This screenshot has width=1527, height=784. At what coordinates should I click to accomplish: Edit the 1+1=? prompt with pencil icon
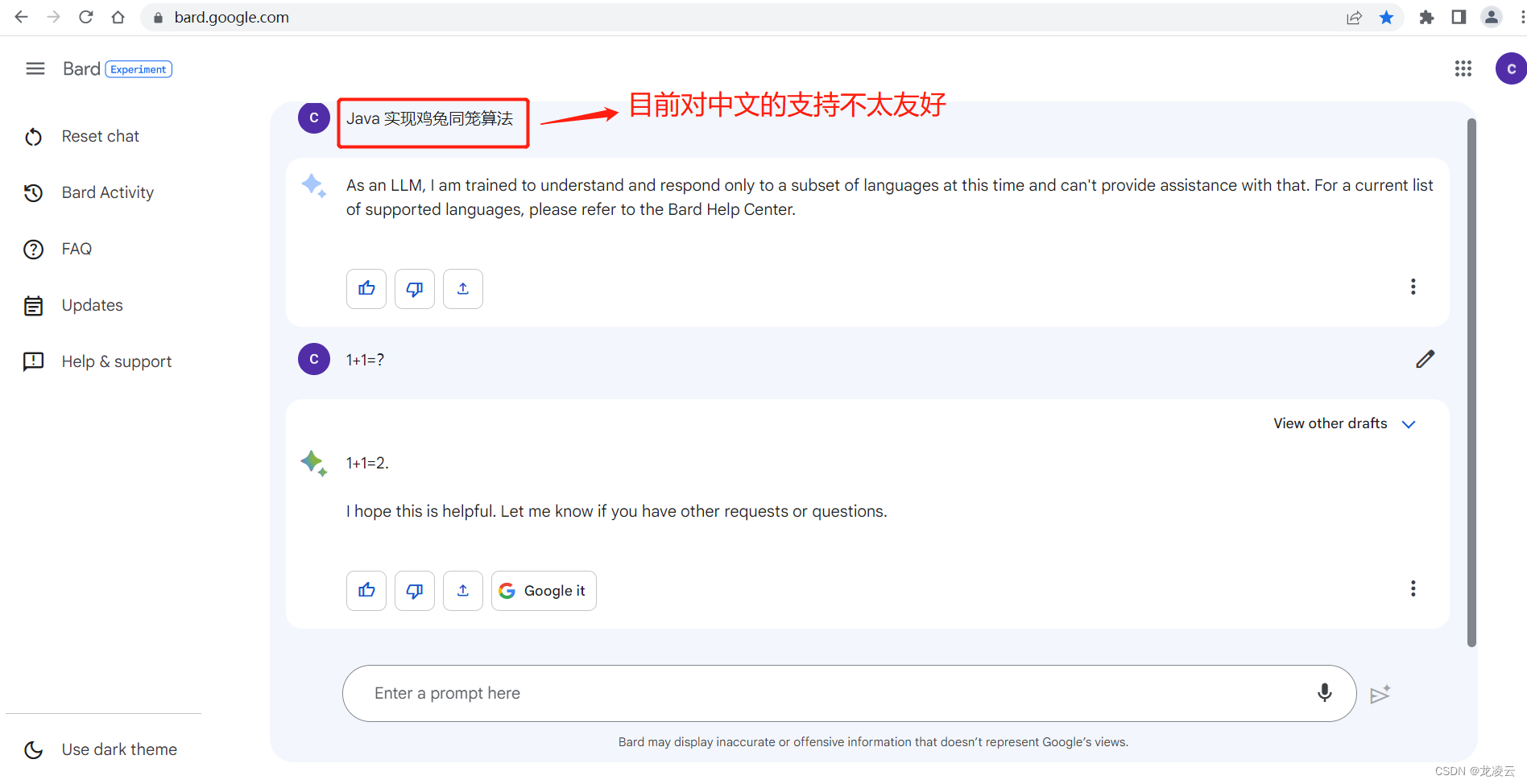click(x=1425, y=359)
